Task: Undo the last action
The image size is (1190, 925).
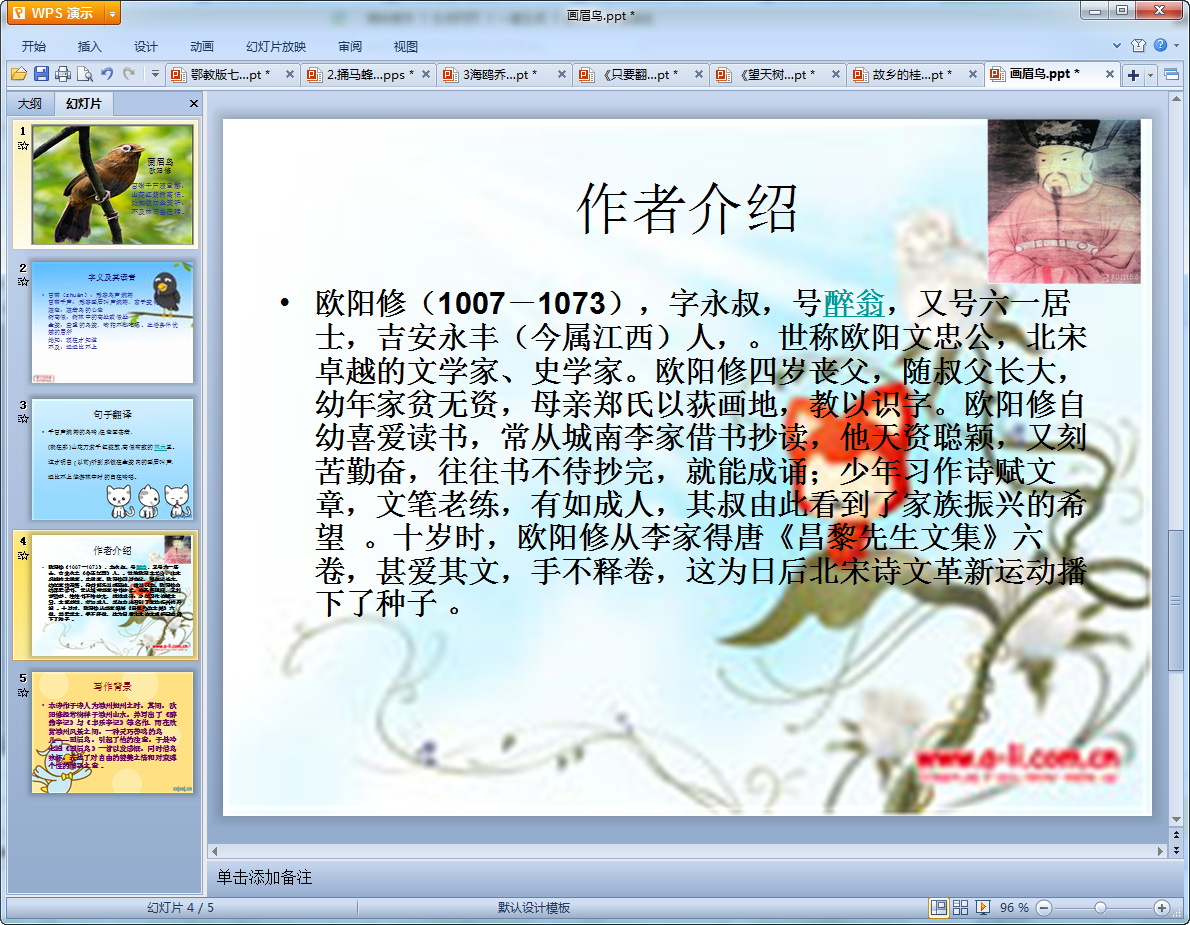Action: click(x=107, y=74)
